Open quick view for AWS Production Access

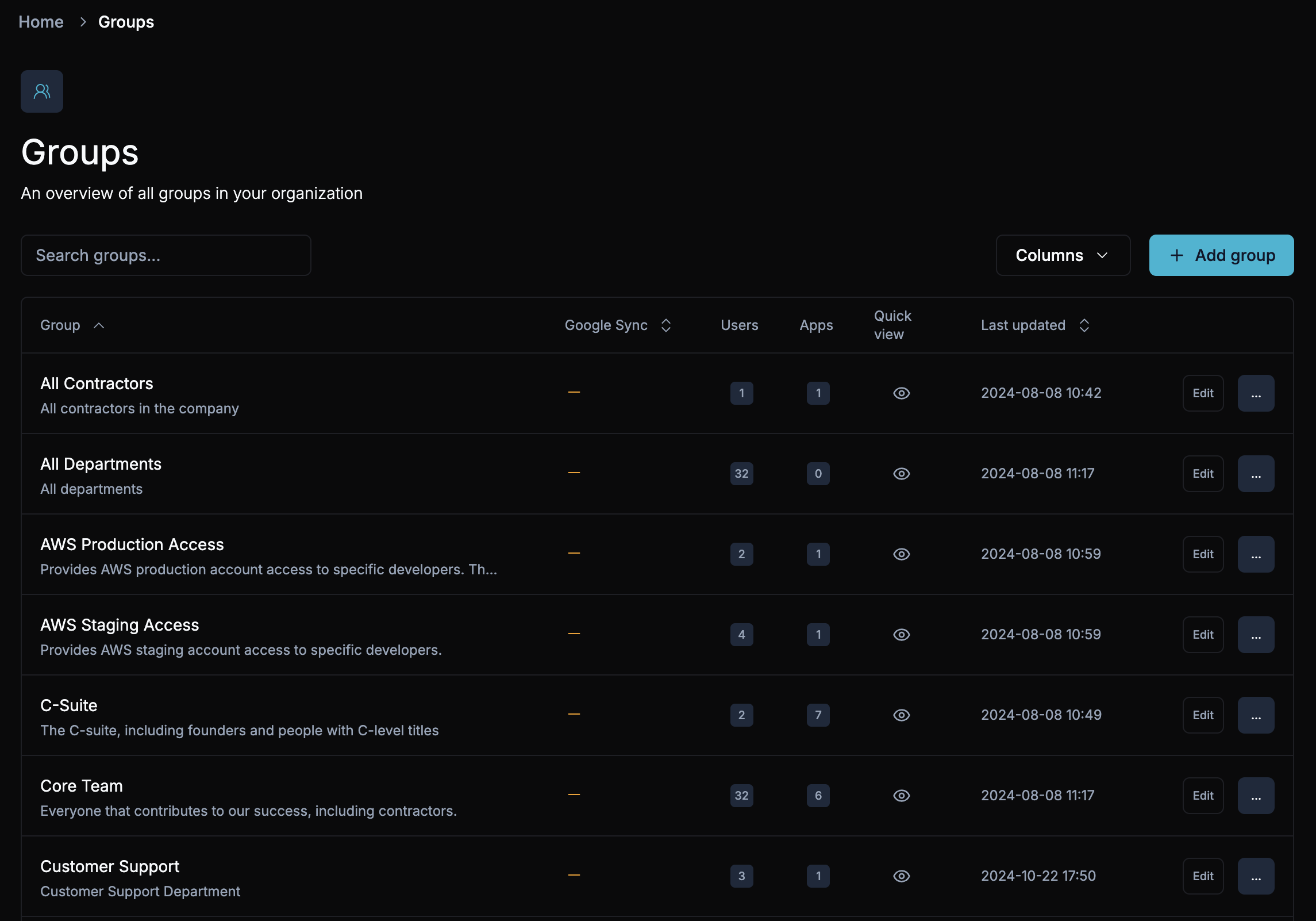pos(901,554)
